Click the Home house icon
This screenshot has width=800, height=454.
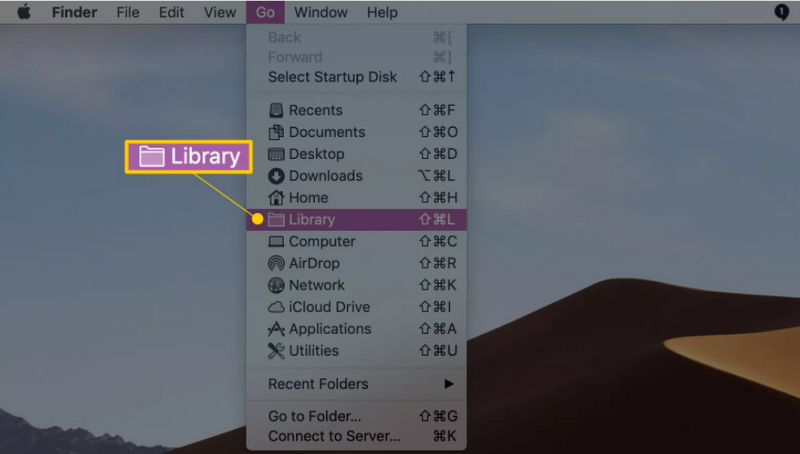276,197
